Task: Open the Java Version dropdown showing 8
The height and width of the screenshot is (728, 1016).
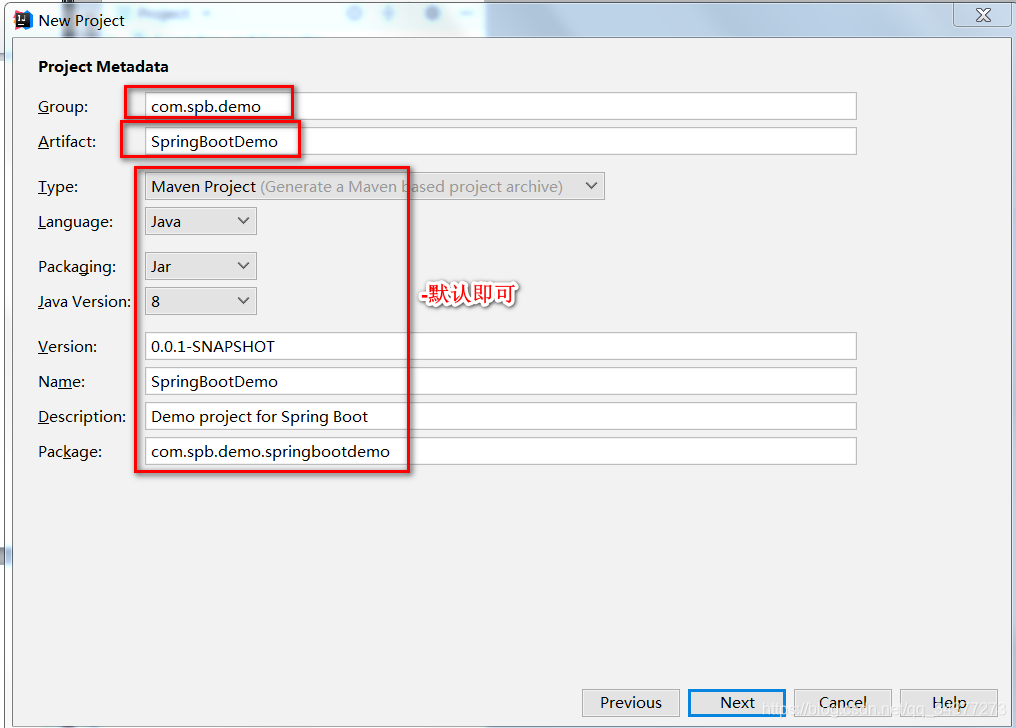Action: click(201, 301)
